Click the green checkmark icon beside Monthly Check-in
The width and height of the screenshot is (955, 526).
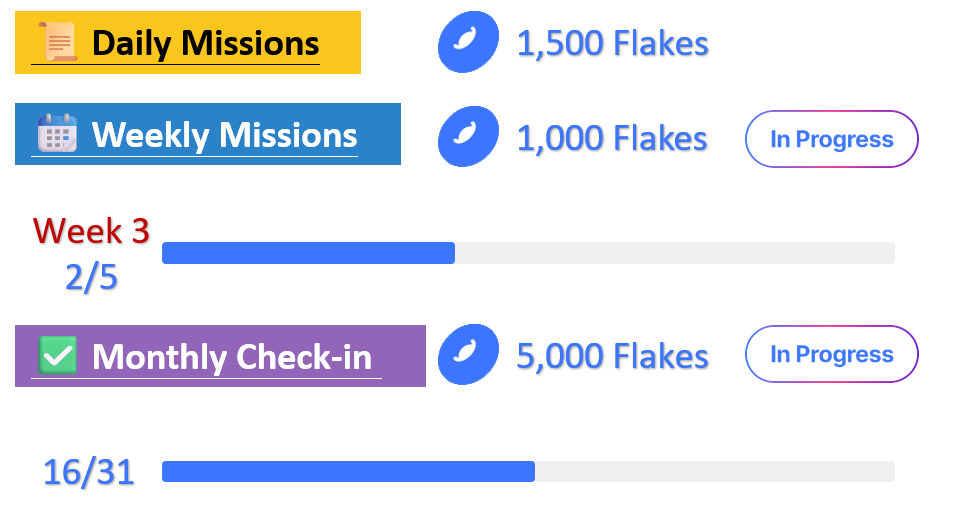point(57,355)
